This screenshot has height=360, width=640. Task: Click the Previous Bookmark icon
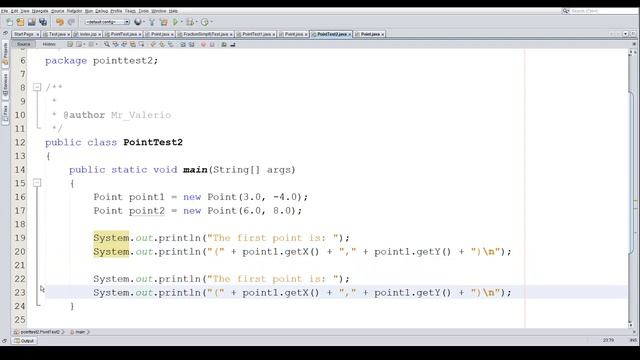(x=153, y=44)
